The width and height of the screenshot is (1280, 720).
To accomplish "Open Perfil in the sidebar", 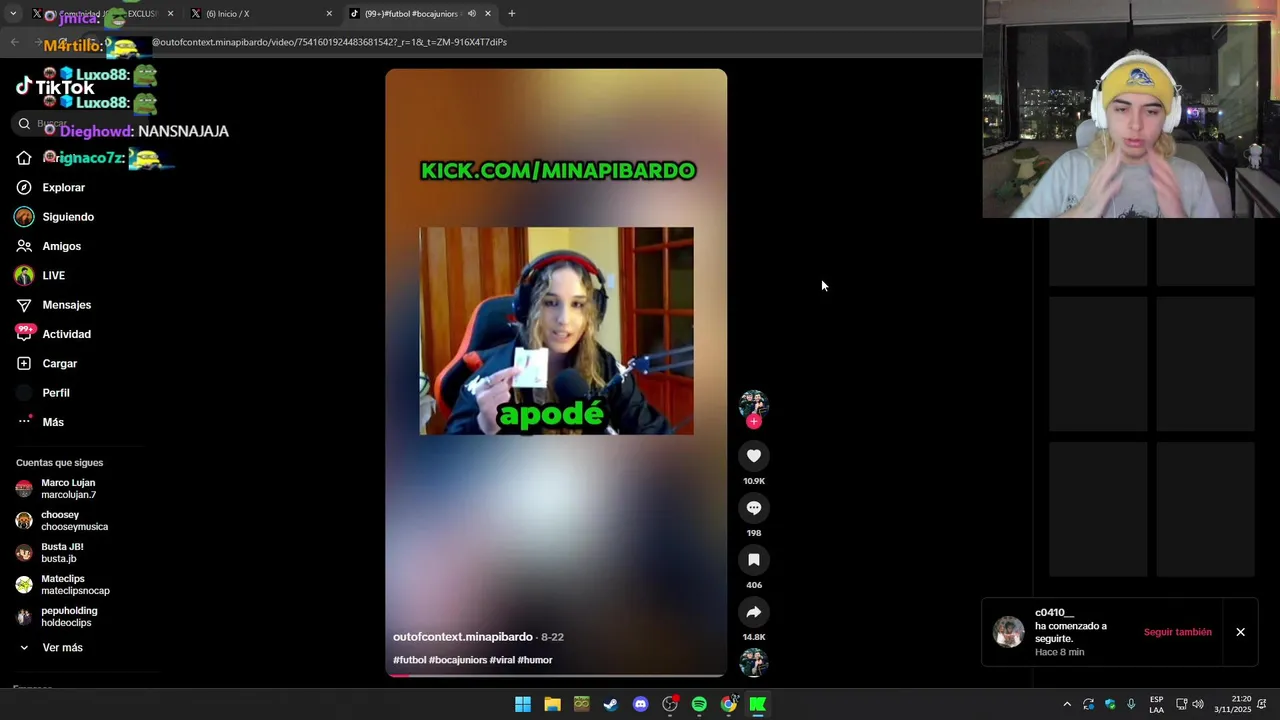I will (x=42, y=393).
